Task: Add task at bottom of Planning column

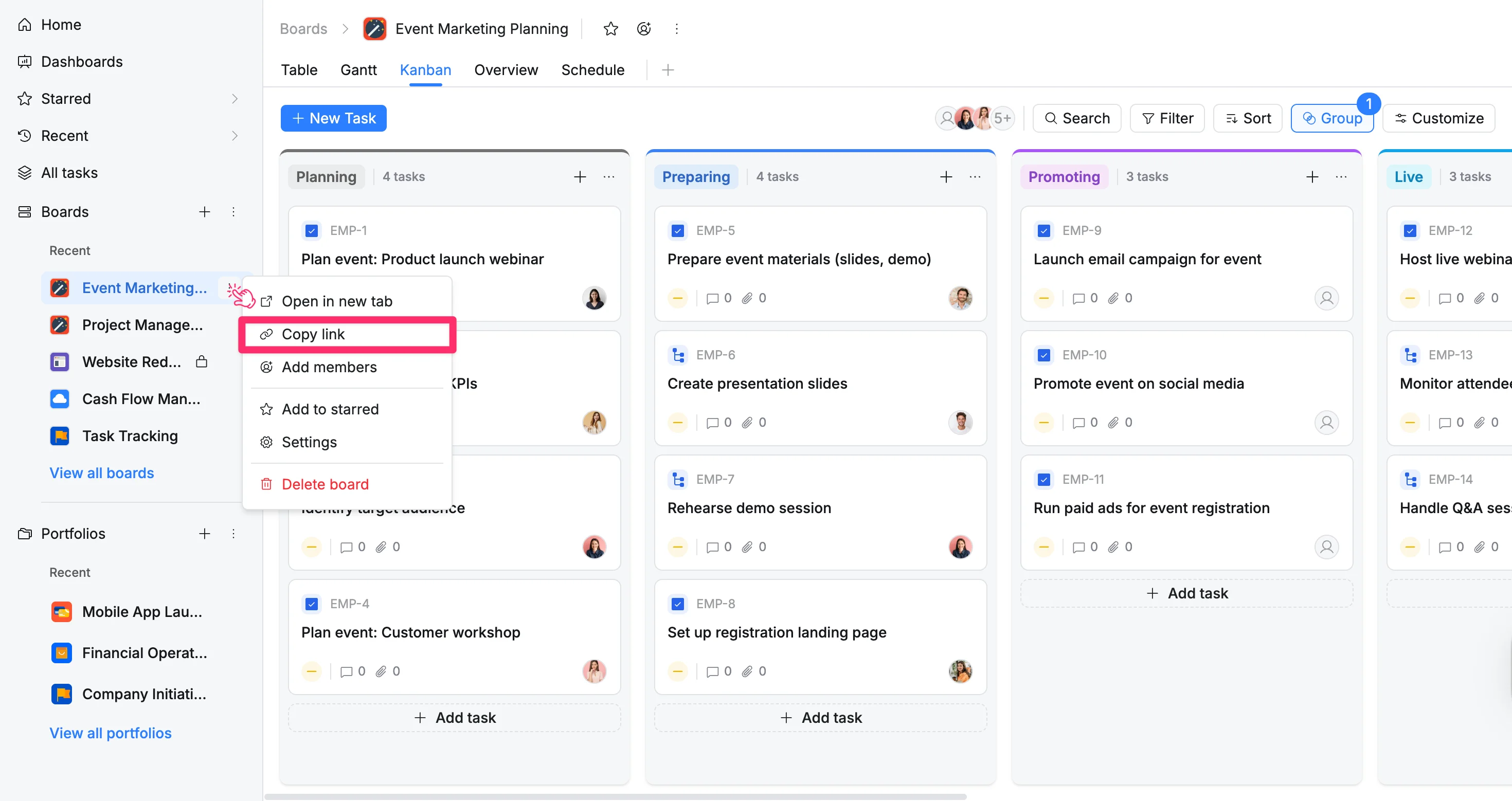Action: click(x=454, y=718)
